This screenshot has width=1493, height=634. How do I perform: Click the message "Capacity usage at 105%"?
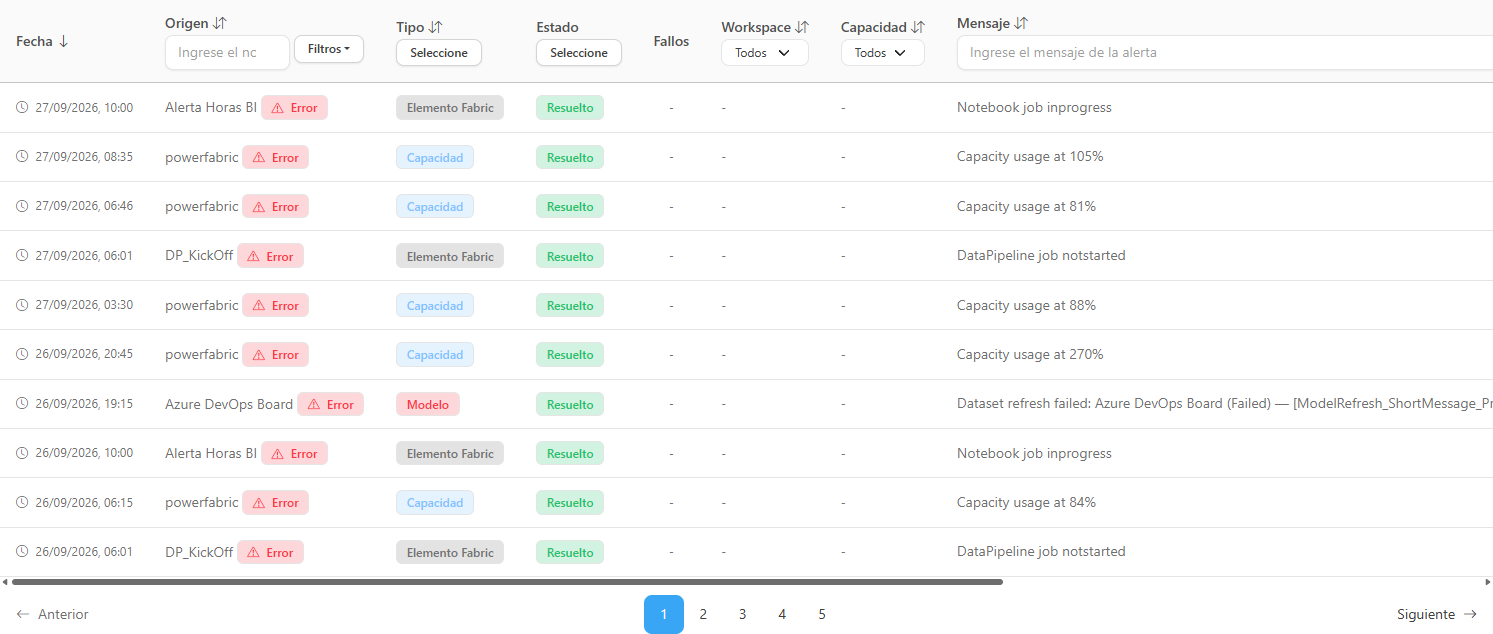point(1030,157)
